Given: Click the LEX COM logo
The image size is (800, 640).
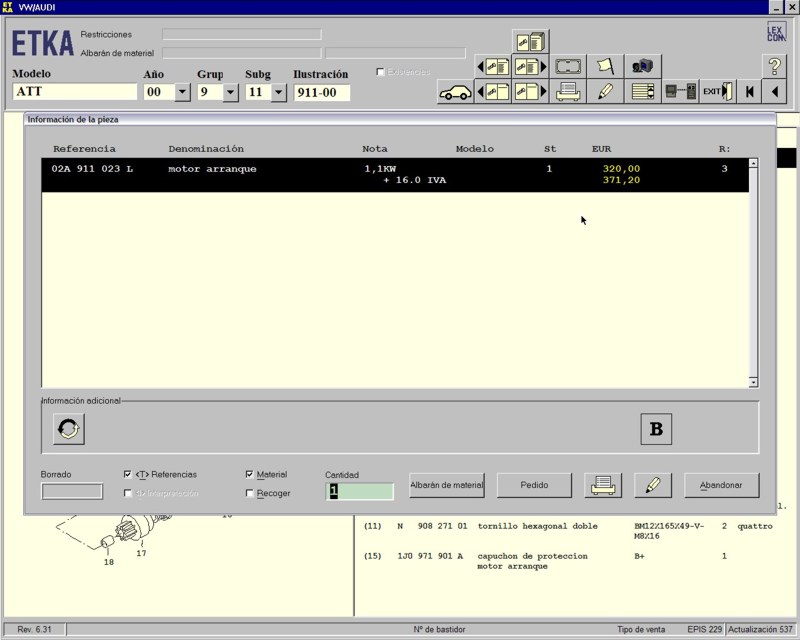Looking at the screenshot, I should point(776,32).
